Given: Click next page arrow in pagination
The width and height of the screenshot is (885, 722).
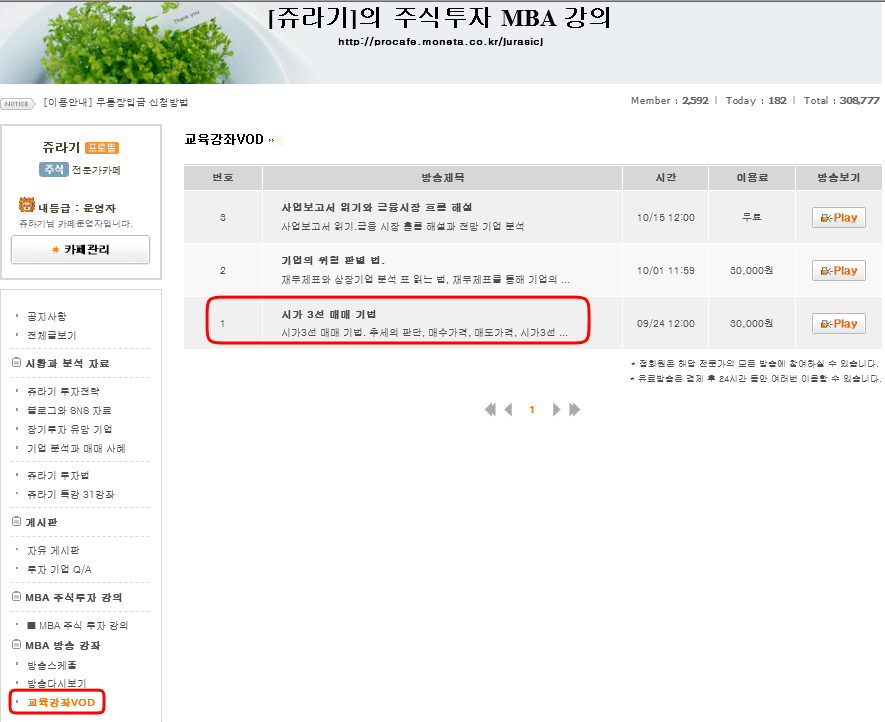Looking at the screenshot, I should 556,409.
